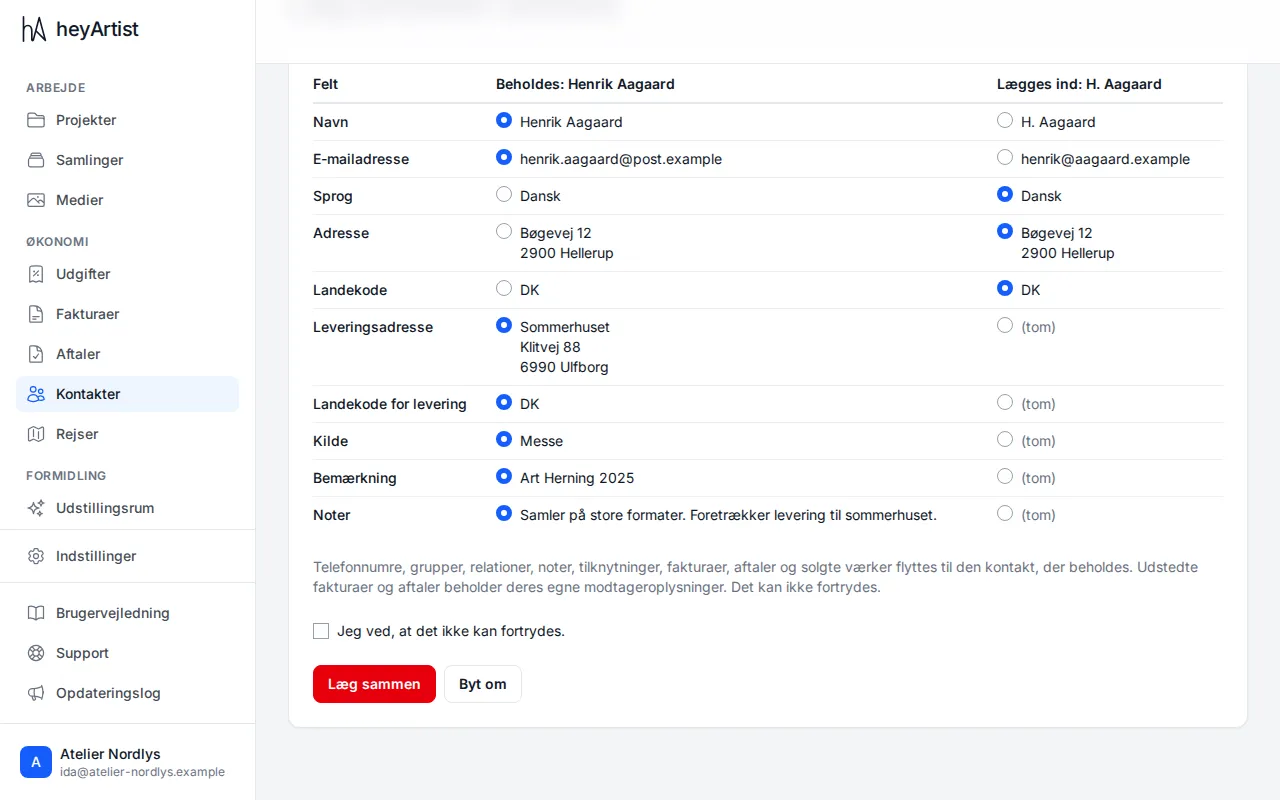Select the empty Noter option

[x=1005, y=514]
